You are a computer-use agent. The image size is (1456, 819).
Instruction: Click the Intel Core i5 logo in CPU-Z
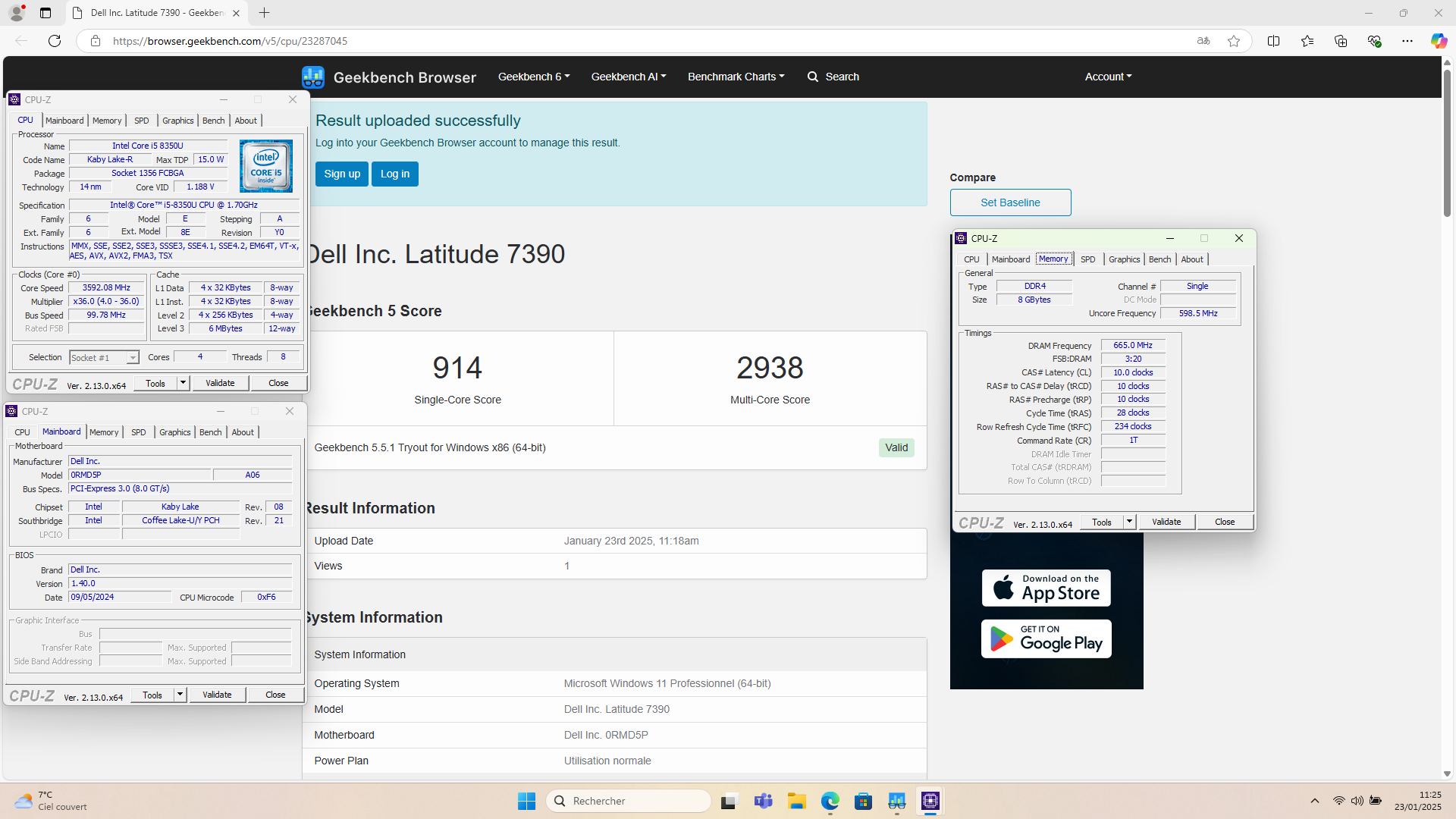pyautogui.click(x=266, y=166)
